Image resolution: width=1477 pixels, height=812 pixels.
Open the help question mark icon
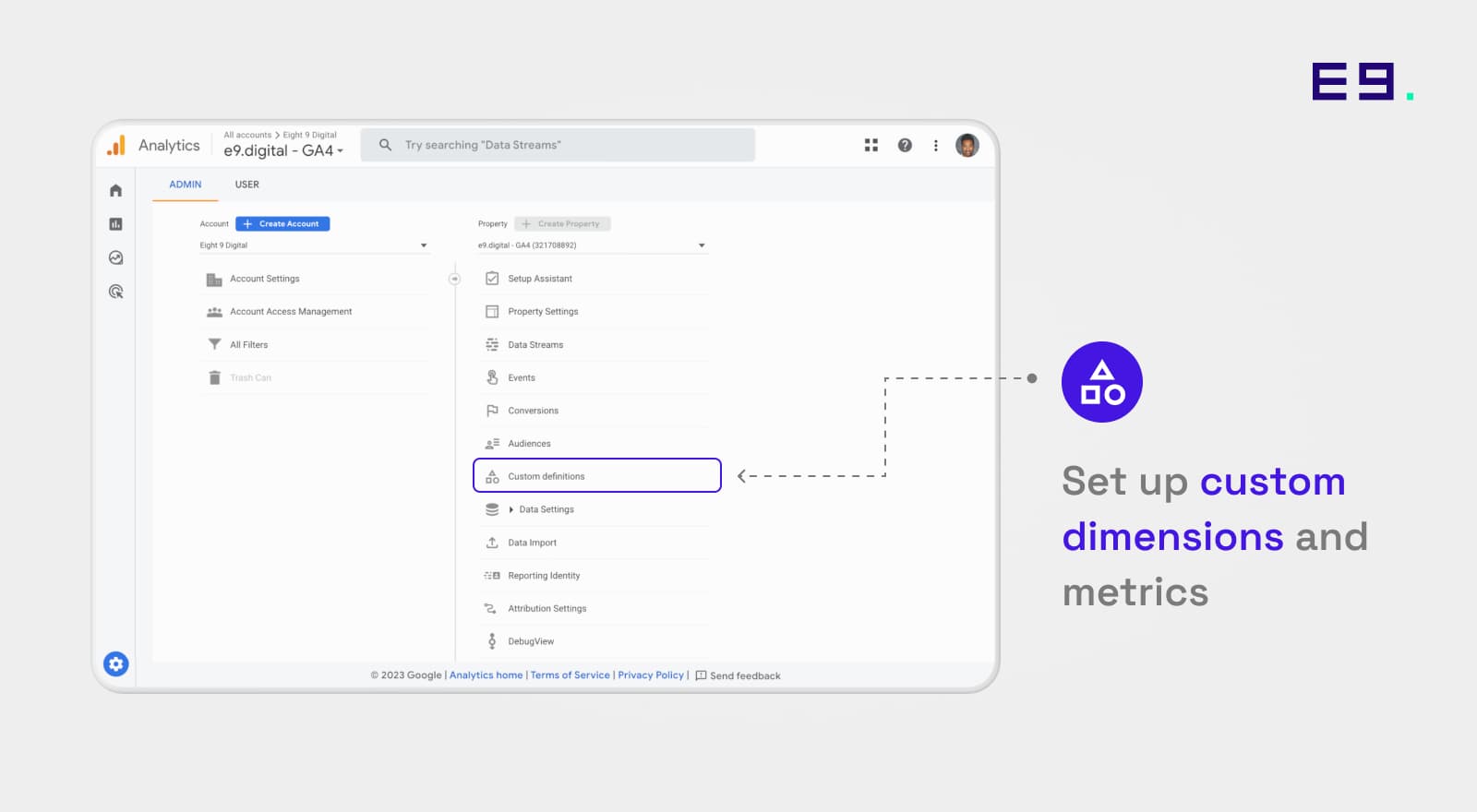click(x=905, y=145)
